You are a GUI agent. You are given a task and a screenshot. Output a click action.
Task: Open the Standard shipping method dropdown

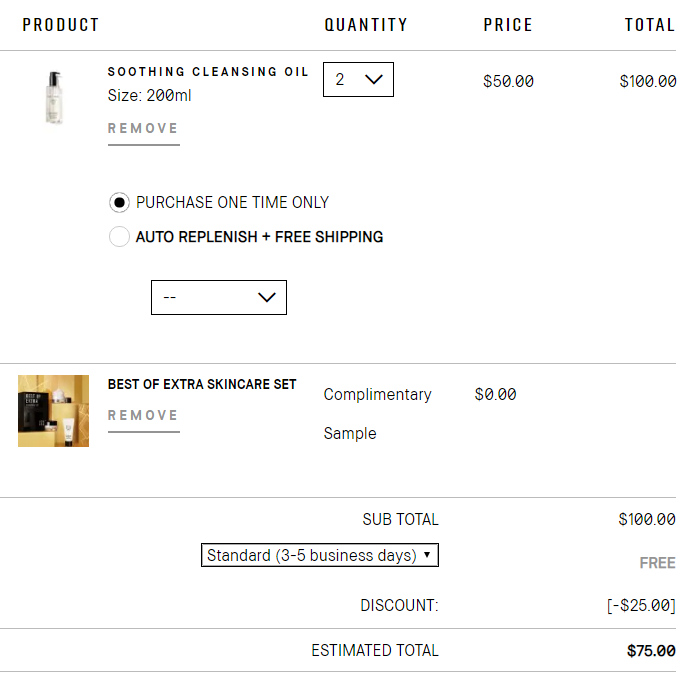320,556
